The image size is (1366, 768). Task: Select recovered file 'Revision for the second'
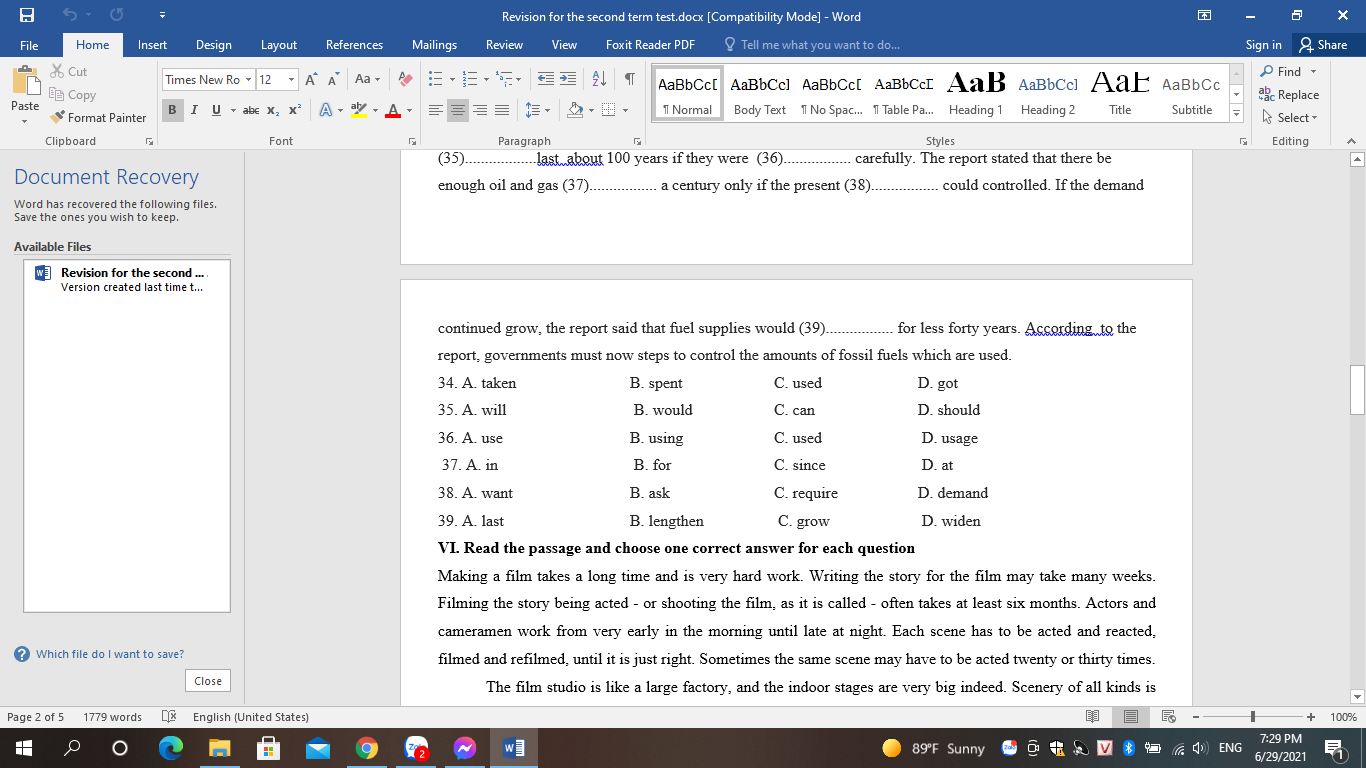point(127,279)
